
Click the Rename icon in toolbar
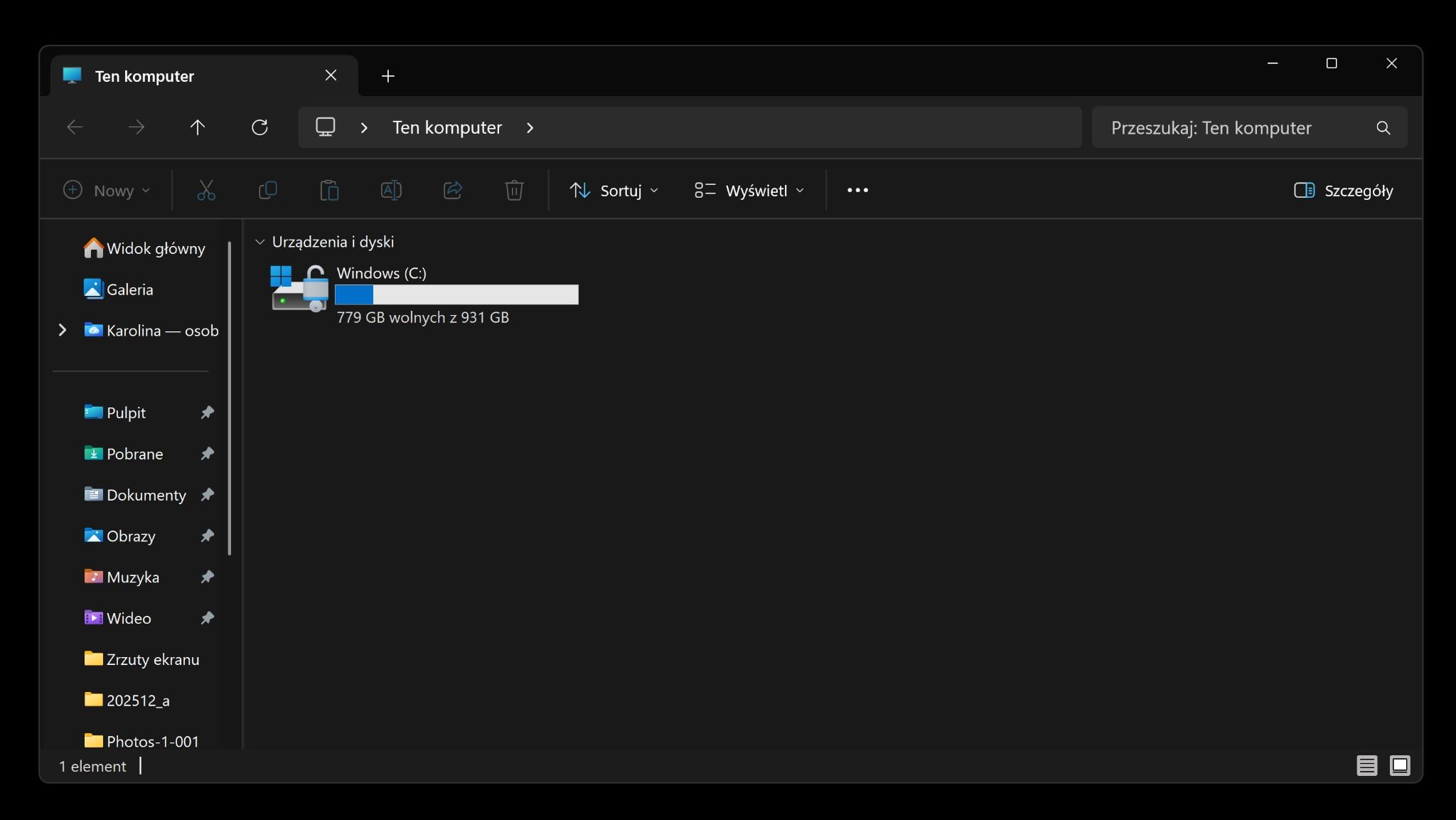(391, 190)
